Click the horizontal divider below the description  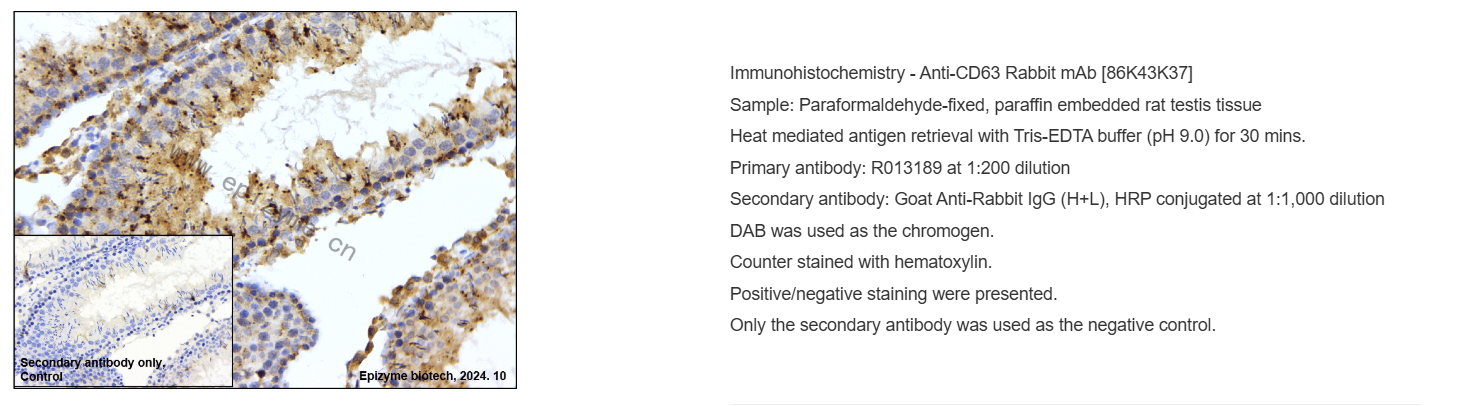tap(1074, 404)
